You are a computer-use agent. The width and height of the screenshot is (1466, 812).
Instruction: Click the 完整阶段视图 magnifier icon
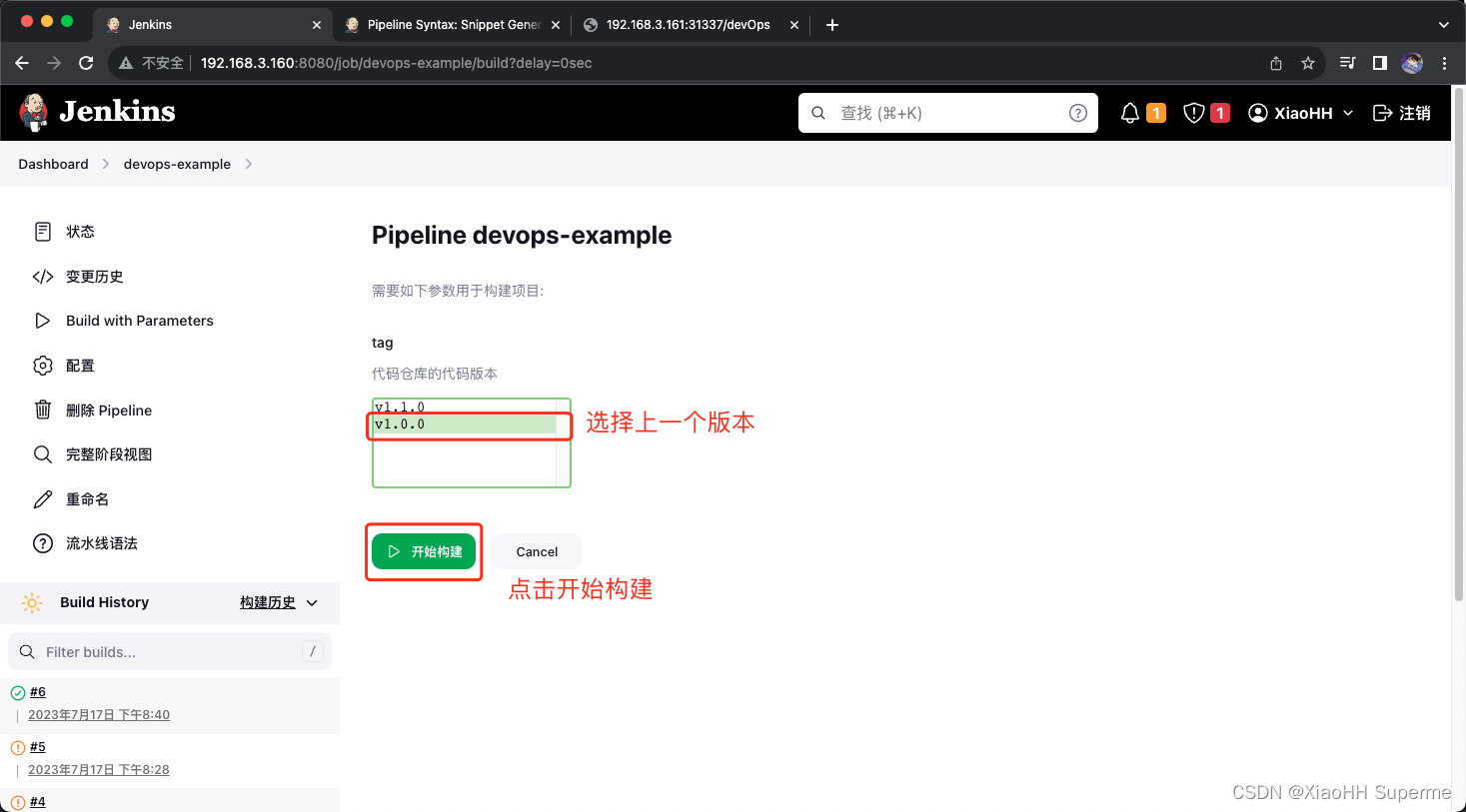pos(43,454)
